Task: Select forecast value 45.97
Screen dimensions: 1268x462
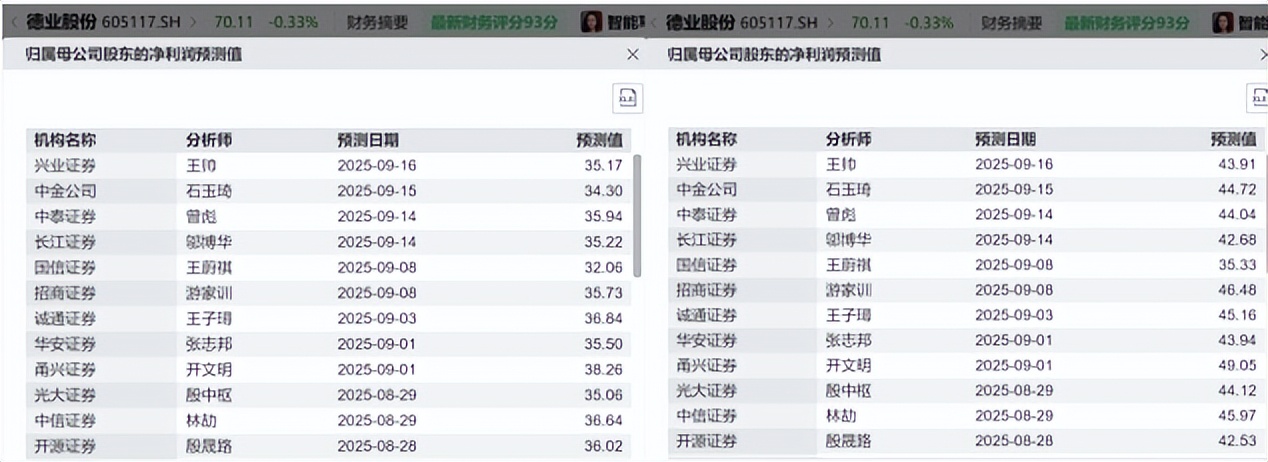Action: (x=1237, y=416)
